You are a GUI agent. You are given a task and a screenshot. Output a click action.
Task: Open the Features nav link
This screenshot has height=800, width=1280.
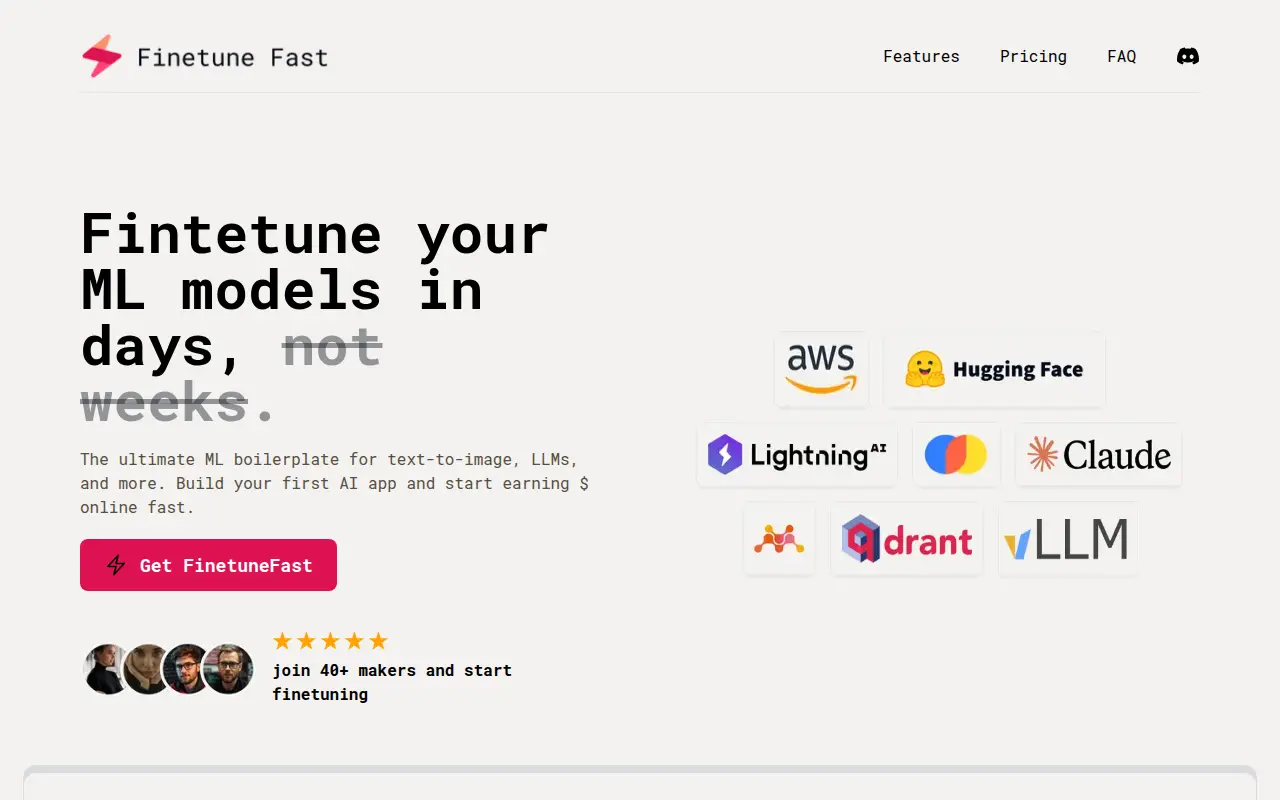pyautogui.click(x=921, y=56)
